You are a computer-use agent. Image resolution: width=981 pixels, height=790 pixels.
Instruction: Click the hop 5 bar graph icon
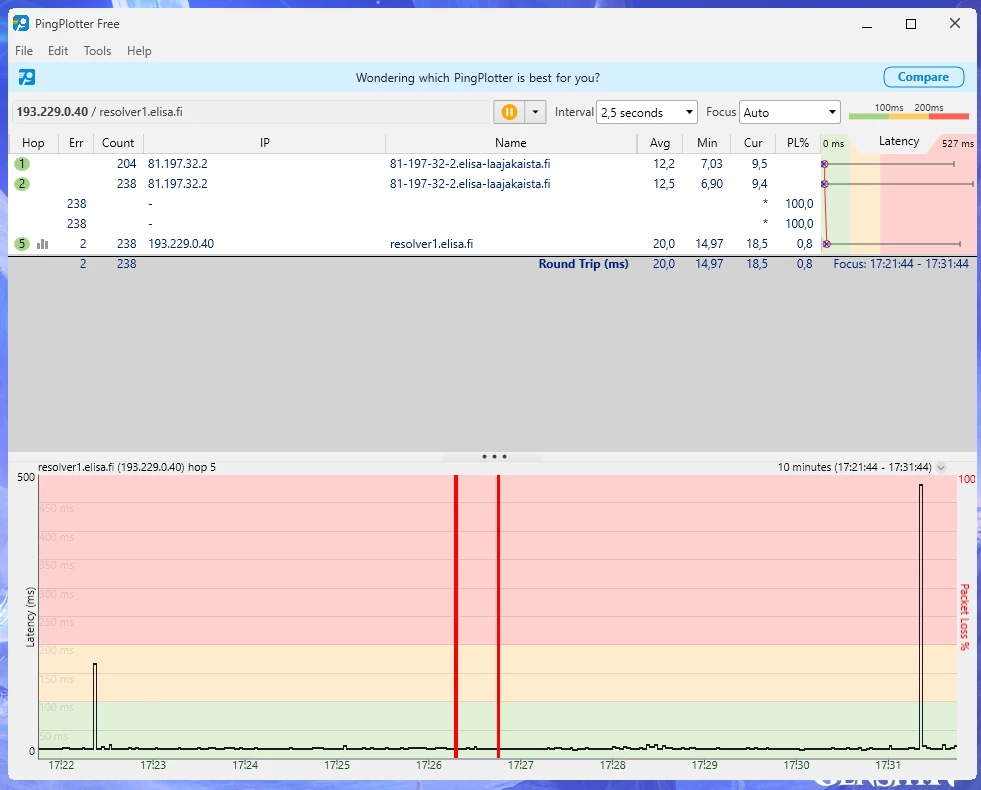point(43,244)
